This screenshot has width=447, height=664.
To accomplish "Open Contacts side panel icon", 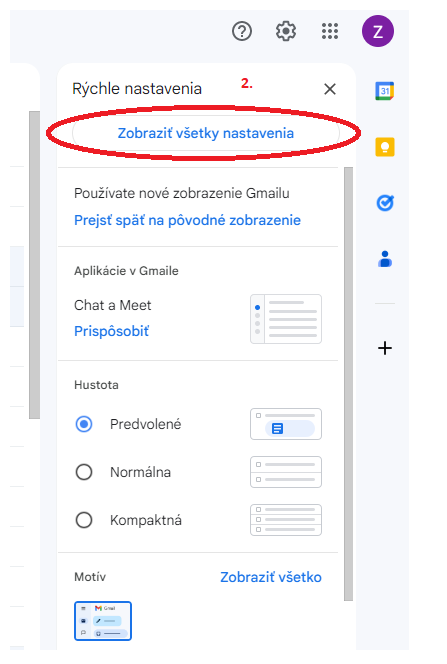I will click(385, 259).
